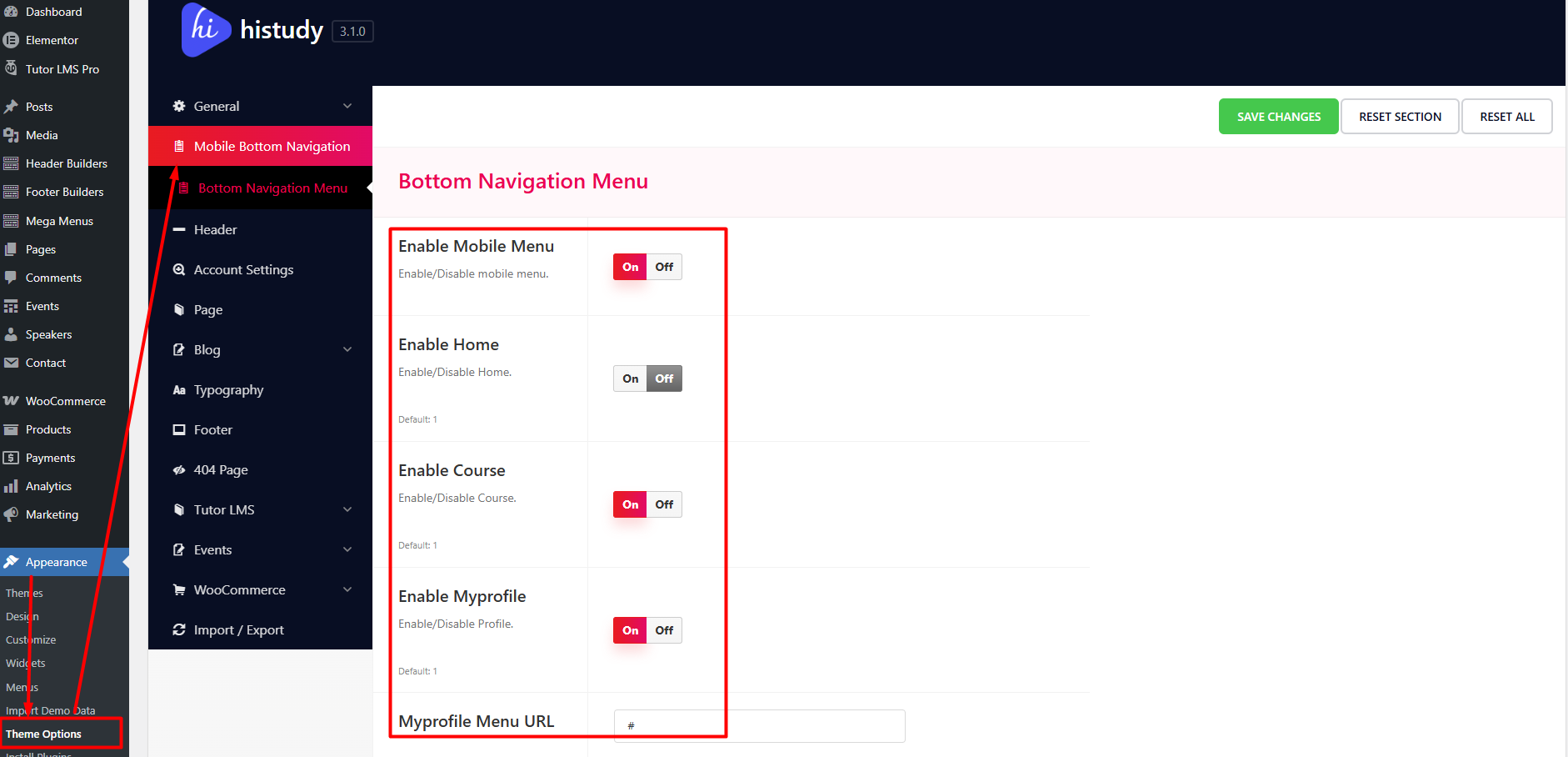Edit the Myprofile Menu URL field
This screenshot has width=1568, height=757.
pyautogui.click(x=758, y=725)
